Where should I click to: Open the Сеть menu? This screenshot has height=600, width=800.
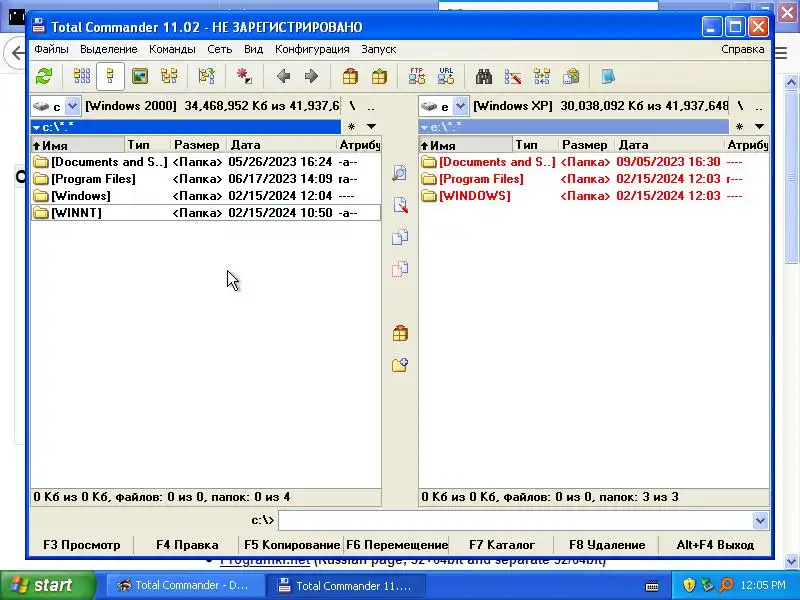click(x=219, y=49)
